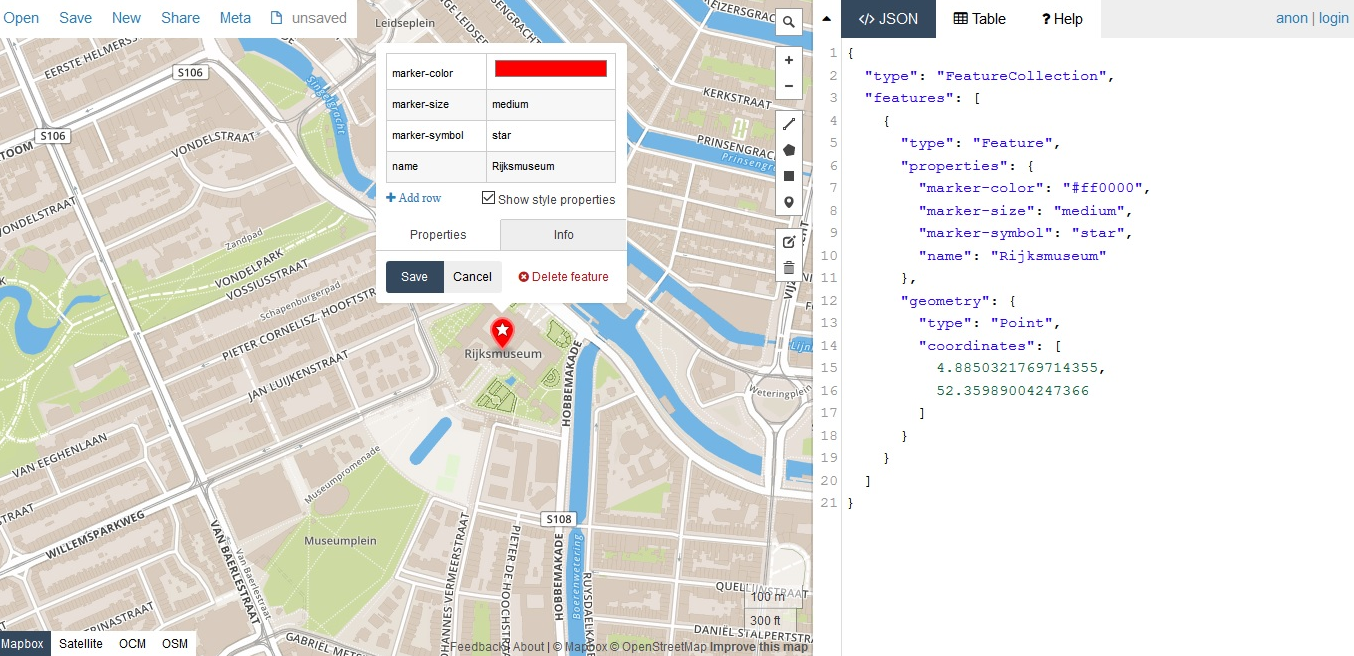Delete this feature

pyautogui.click(x=564, y=277)
